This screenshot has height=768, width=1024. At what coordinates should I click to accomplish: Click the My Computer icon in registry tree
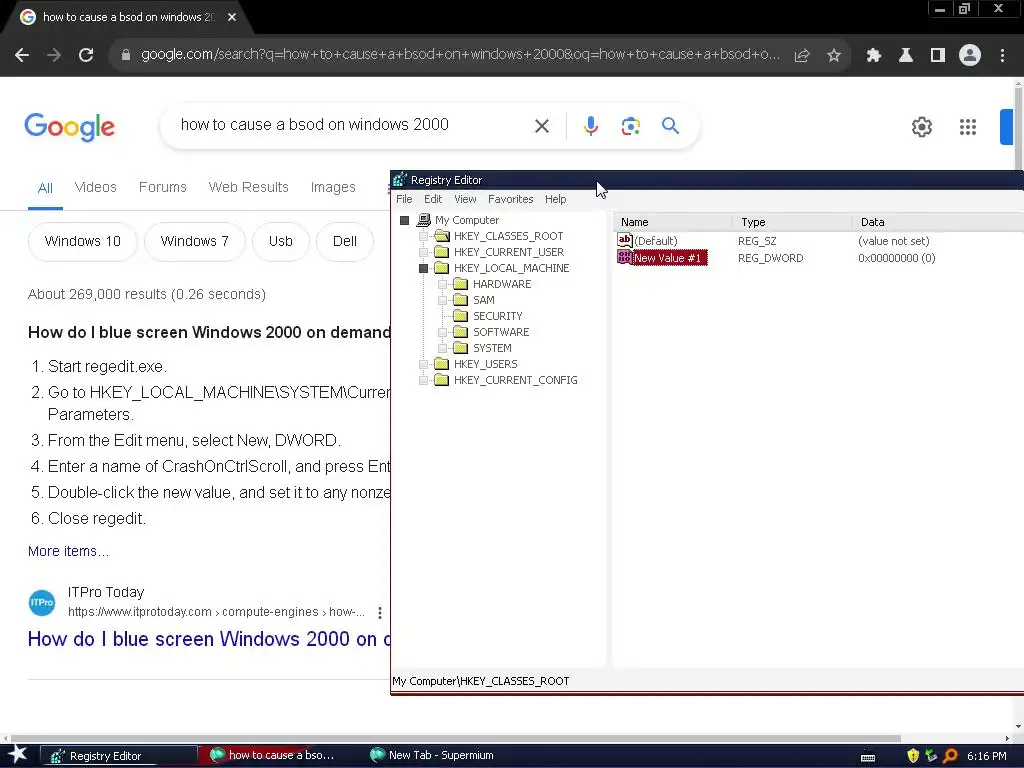[424, 220]
